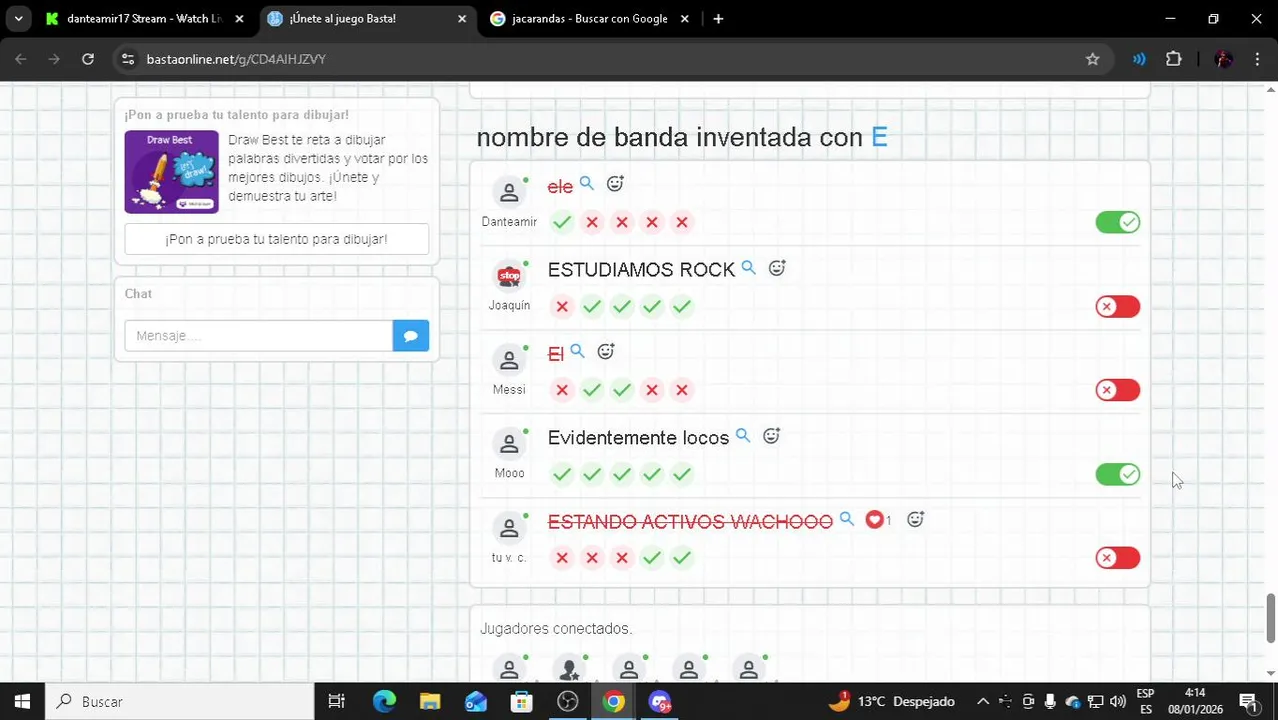The height and width of the screenshot is (720, 1278).
Task: Show hidden system tray icons
Action: coord(983,702)
